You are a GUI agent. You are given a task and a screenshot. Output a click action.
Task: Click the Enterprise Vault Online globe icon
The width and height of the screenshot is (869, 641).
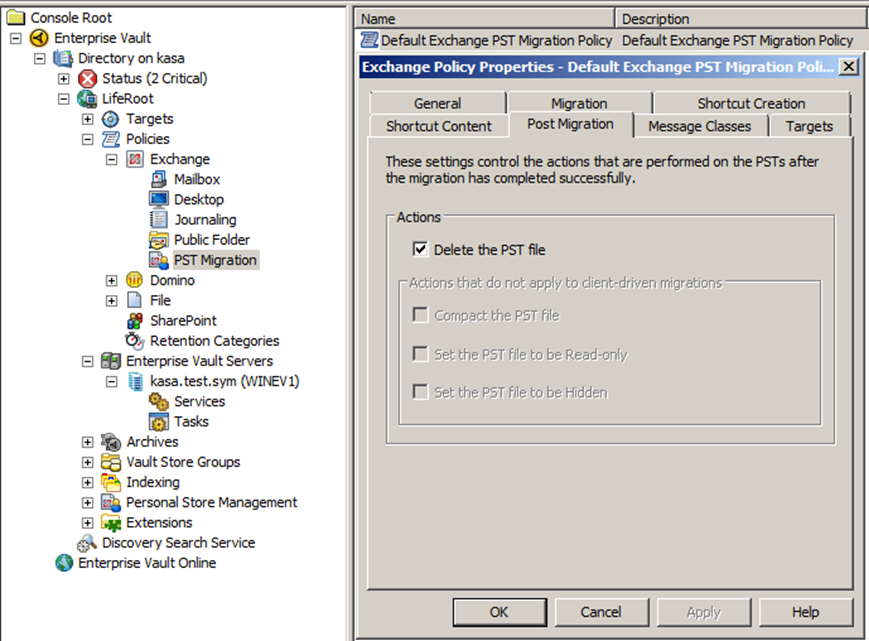point(64,563)
